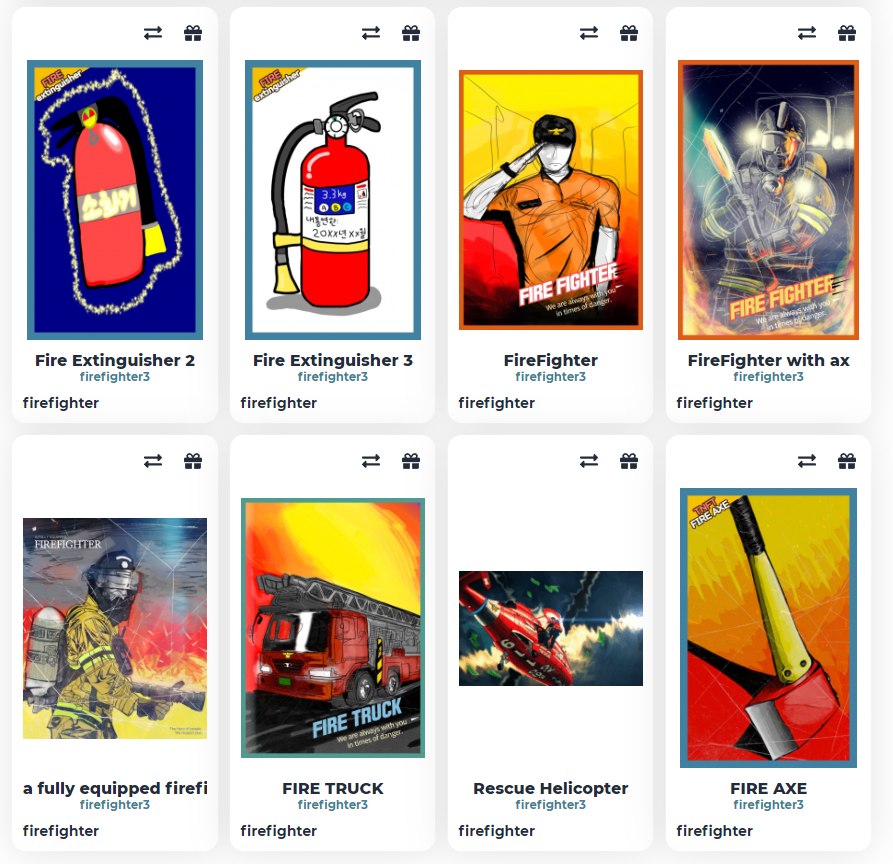Click transfer arrows on FIRE AXE card
Viewport: 893px width, 864px height.
pos(807,461)
